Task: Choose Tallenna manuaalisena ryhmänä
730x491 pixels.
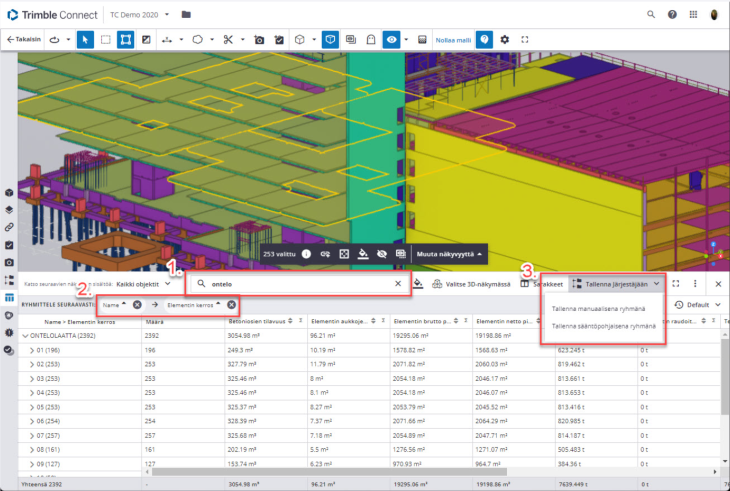Action: pyautogui.click(x=598, y=308)
